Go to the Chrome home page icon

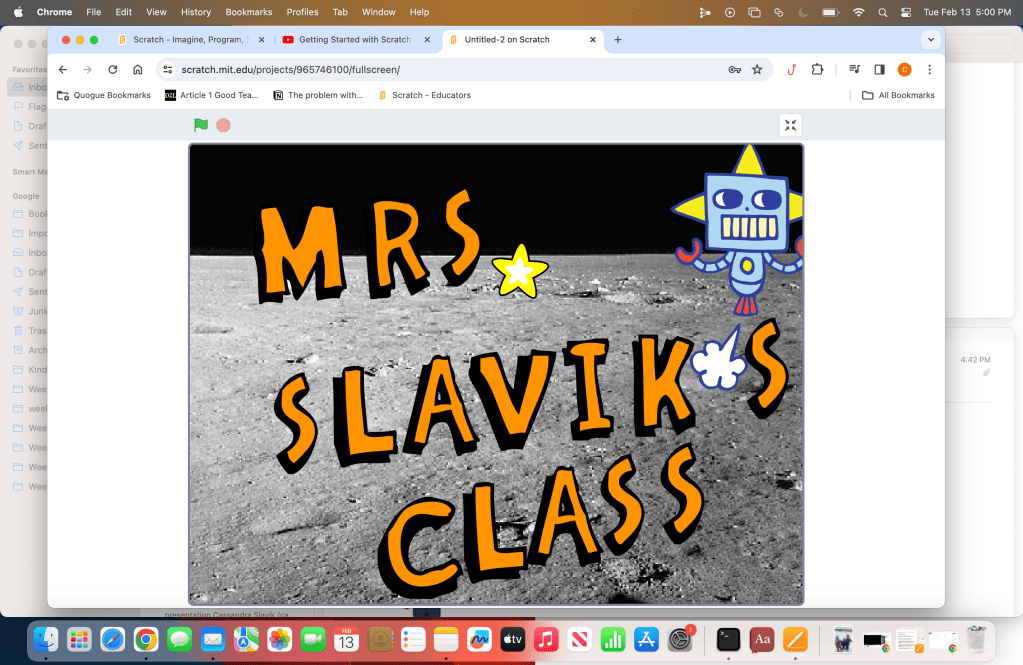(x=138, y=70)
